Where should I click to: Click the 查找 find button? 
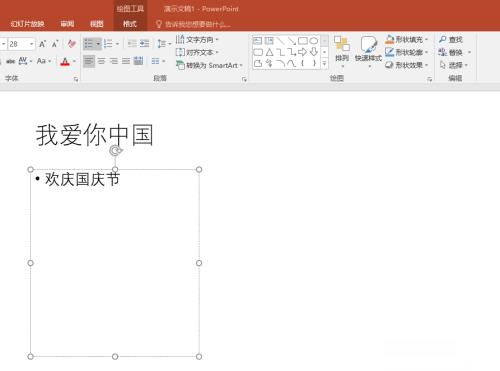(451, 40)
